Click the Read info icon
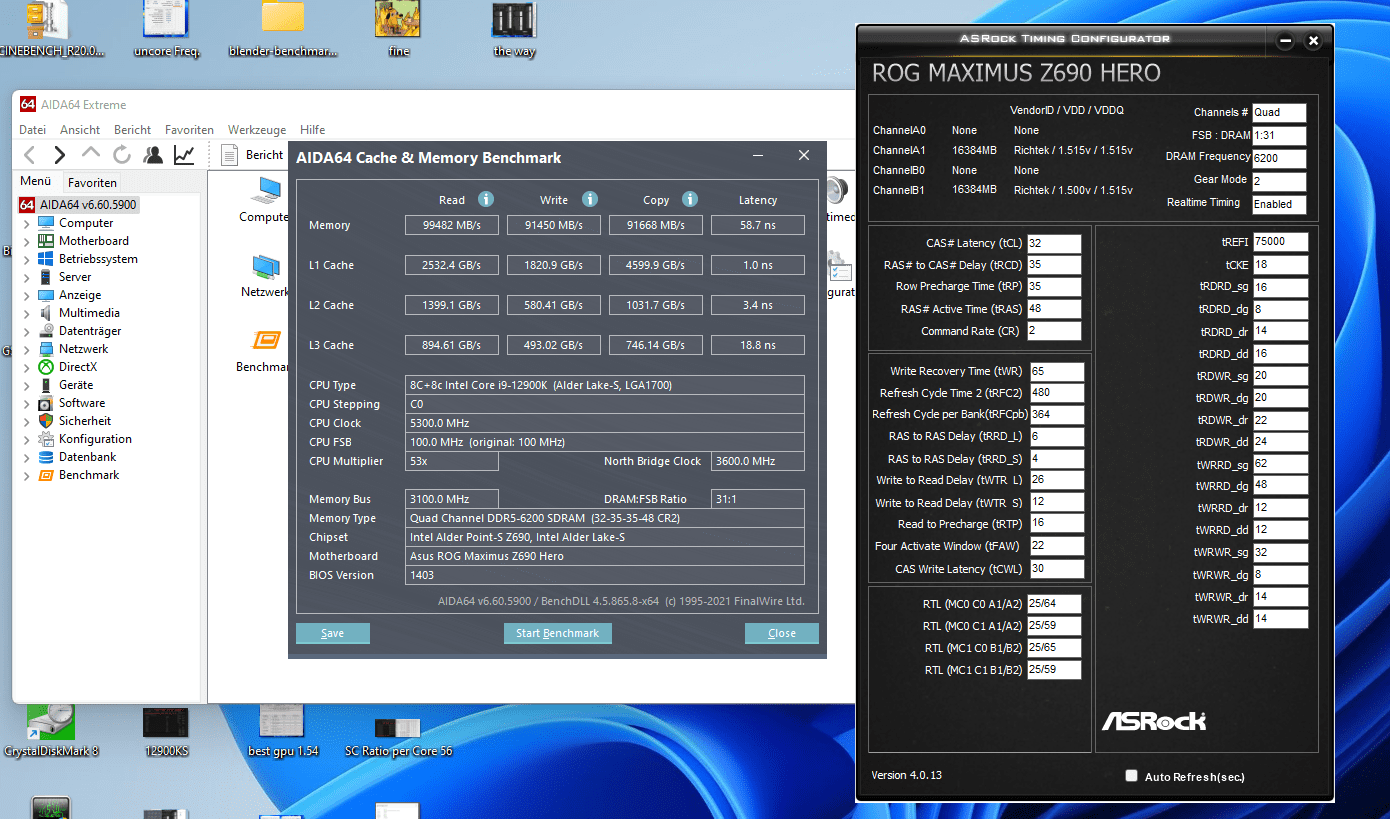This screenshot has width=1390, height=819. [x=486, y=199]
